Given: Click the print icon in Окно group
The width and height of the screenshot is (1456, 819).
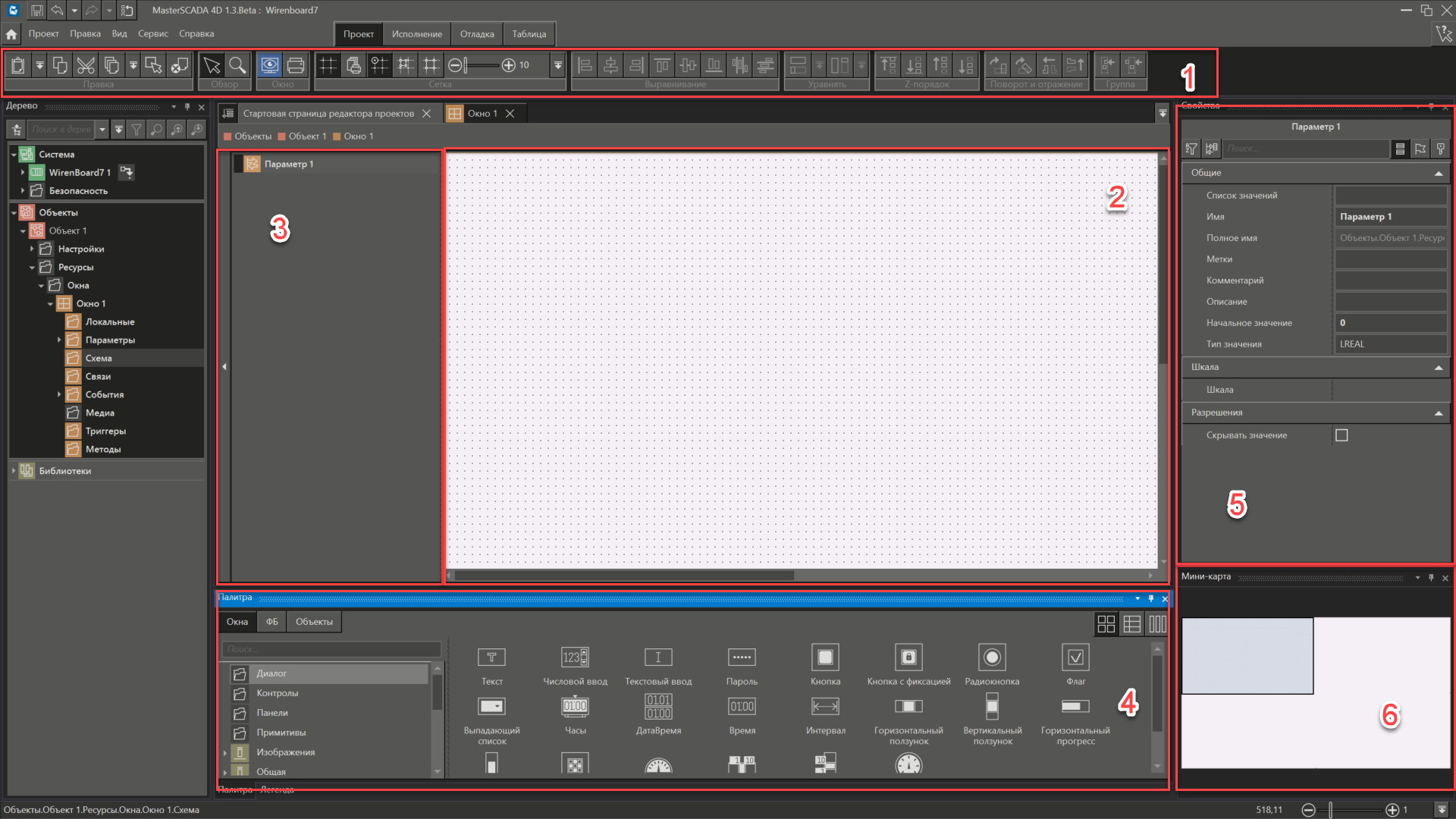Looking at the screenshot, I should coord(296,65).
